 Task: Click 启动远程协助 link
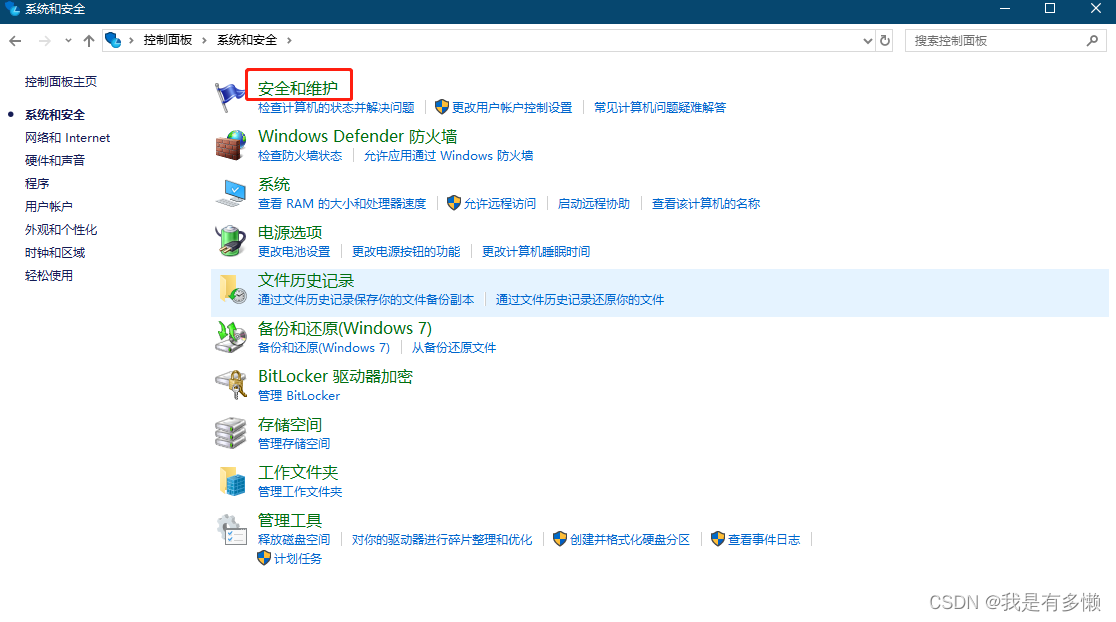[x=594, y=203]
